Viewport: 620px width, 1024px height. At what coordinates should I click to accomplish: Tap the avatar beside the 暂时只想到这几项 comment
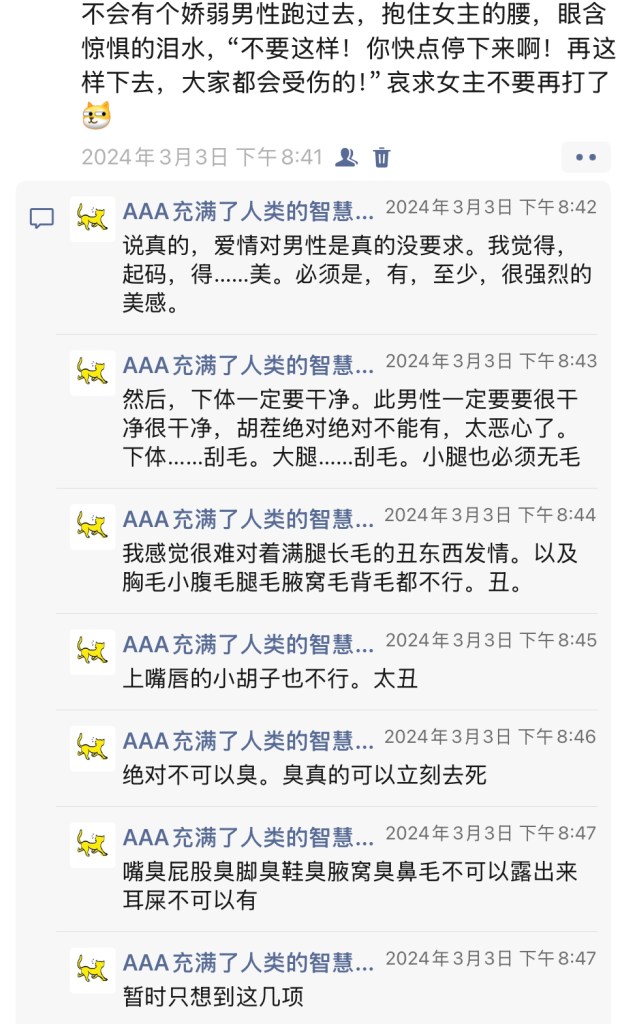[92, 970]
